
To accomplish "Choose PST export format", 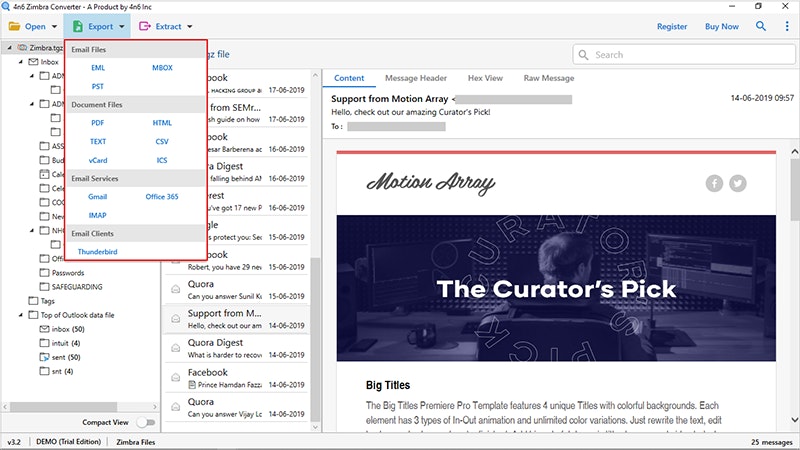I will point(97,87).
